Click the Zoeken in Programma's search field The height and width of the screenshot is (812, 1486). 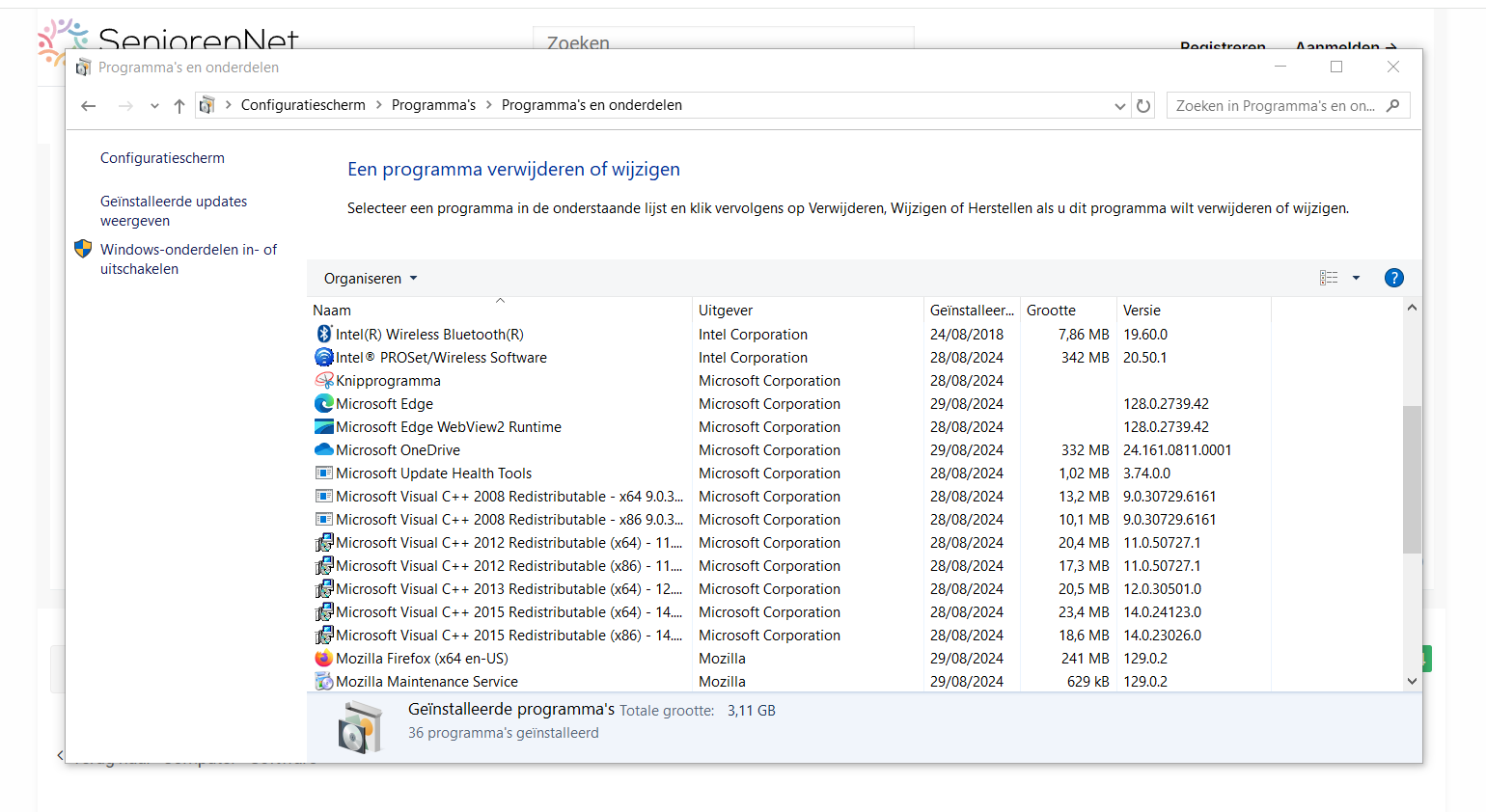pos(1275,106)
